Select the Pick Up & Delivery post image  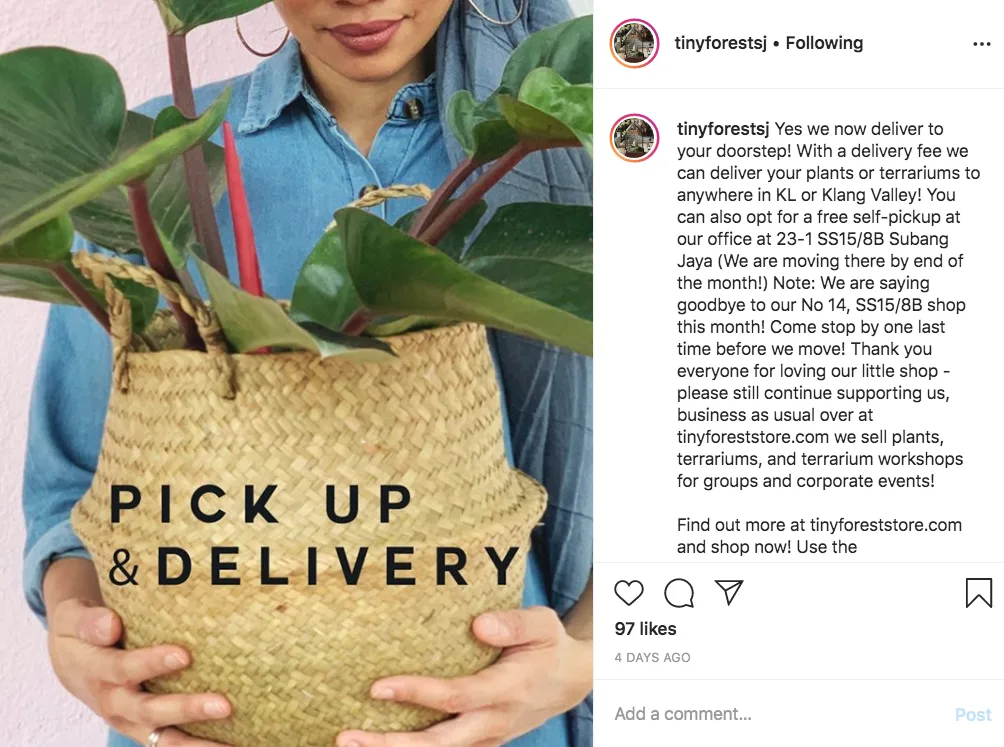296,373
